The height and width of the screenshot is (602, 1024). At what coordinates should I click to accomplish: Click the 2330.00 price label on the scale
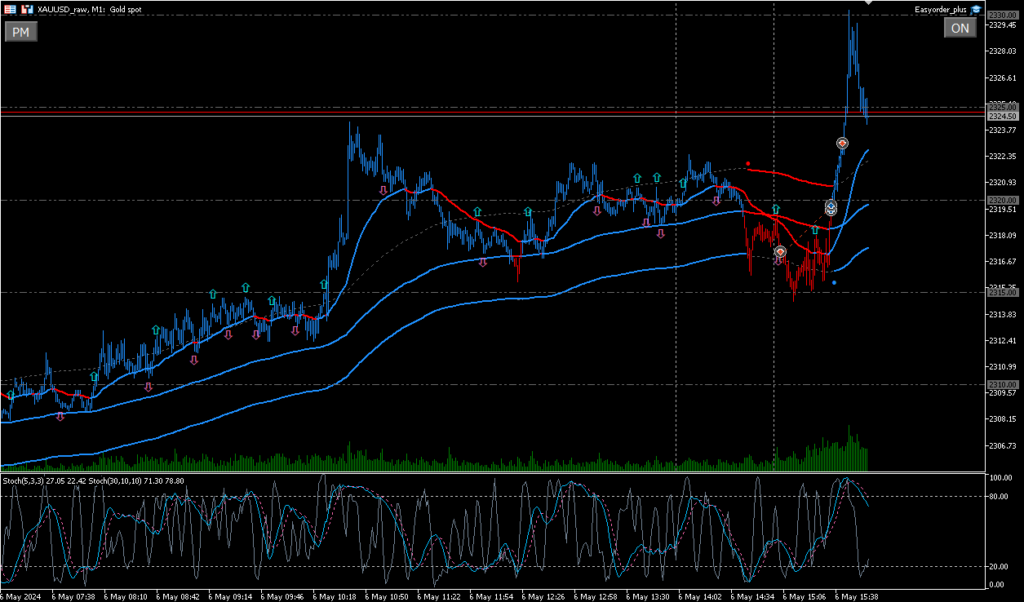(x=1002, y=15)
